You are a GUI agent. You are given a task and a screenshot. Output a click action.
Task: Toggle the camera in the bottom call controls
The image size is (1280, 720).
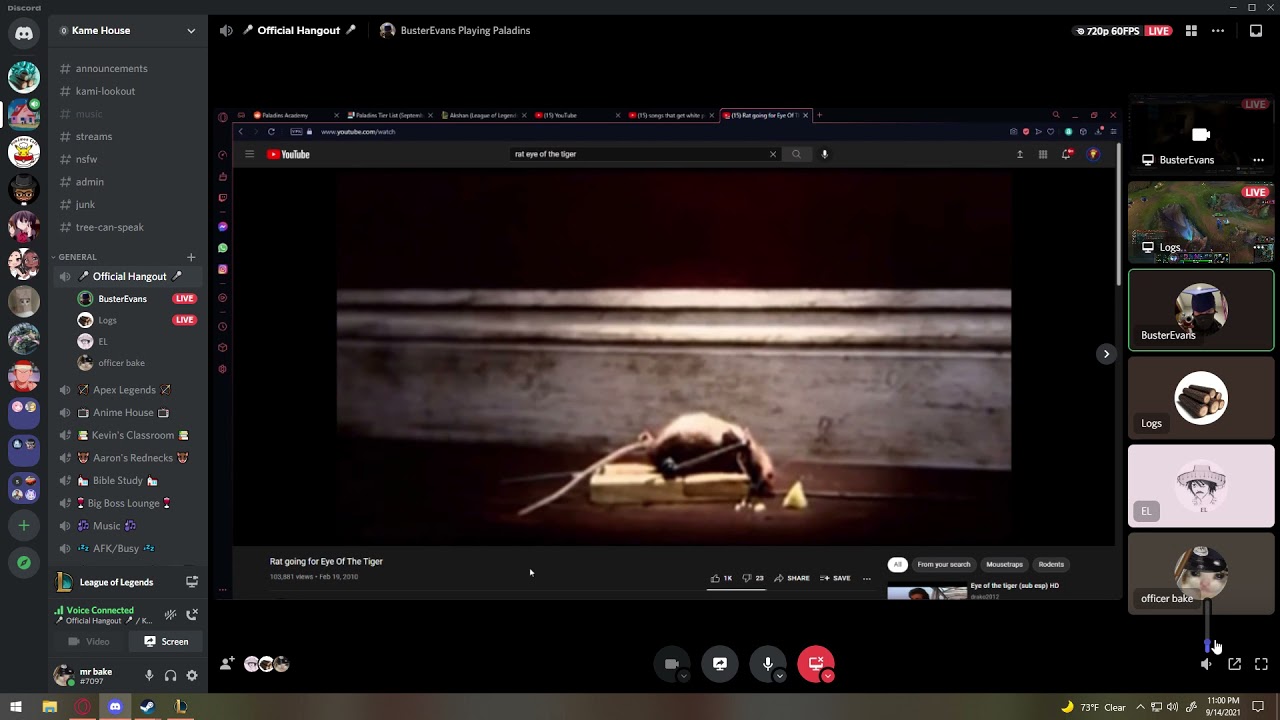click(672, 664)
